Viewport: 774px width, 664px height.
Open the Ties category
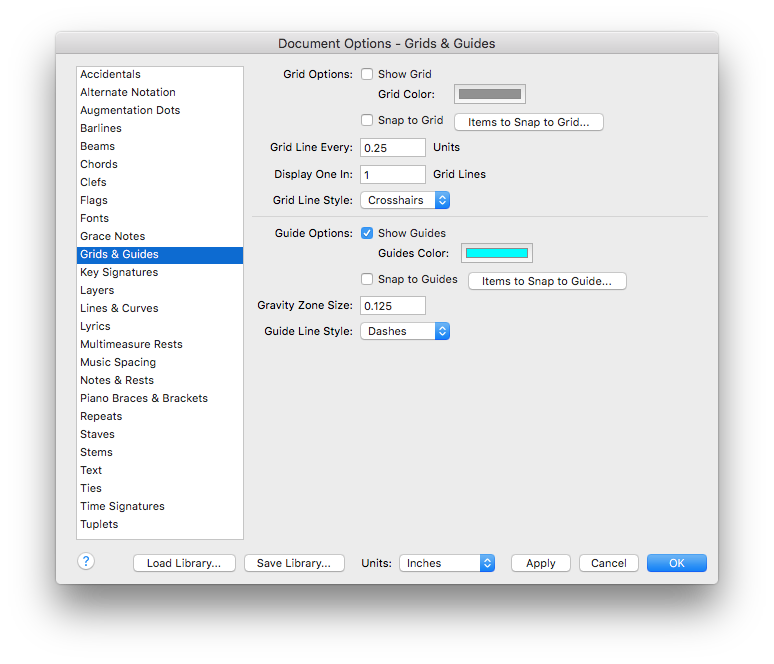tap(159, 489)
